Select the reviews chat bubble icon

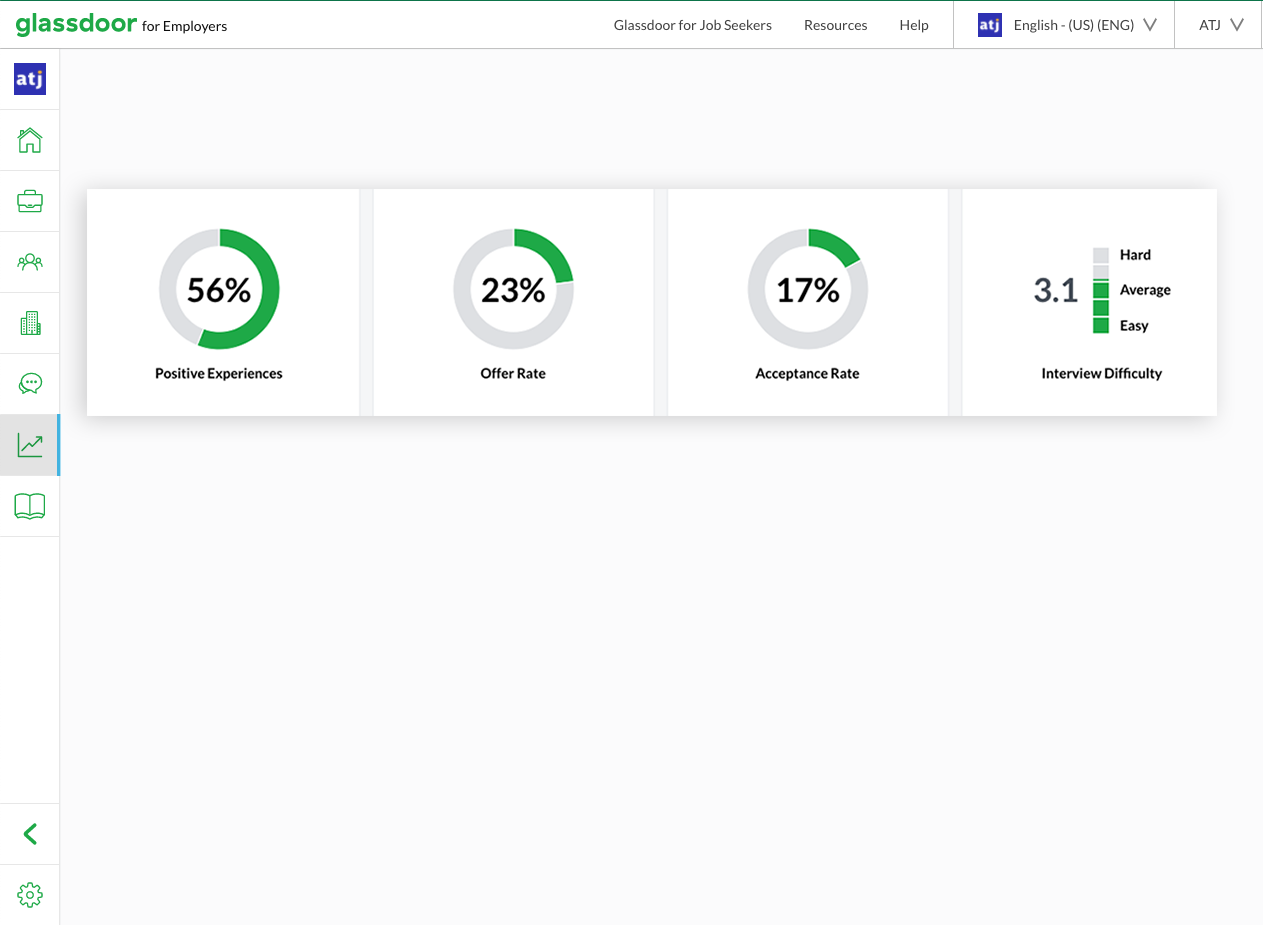click(30, 383)
